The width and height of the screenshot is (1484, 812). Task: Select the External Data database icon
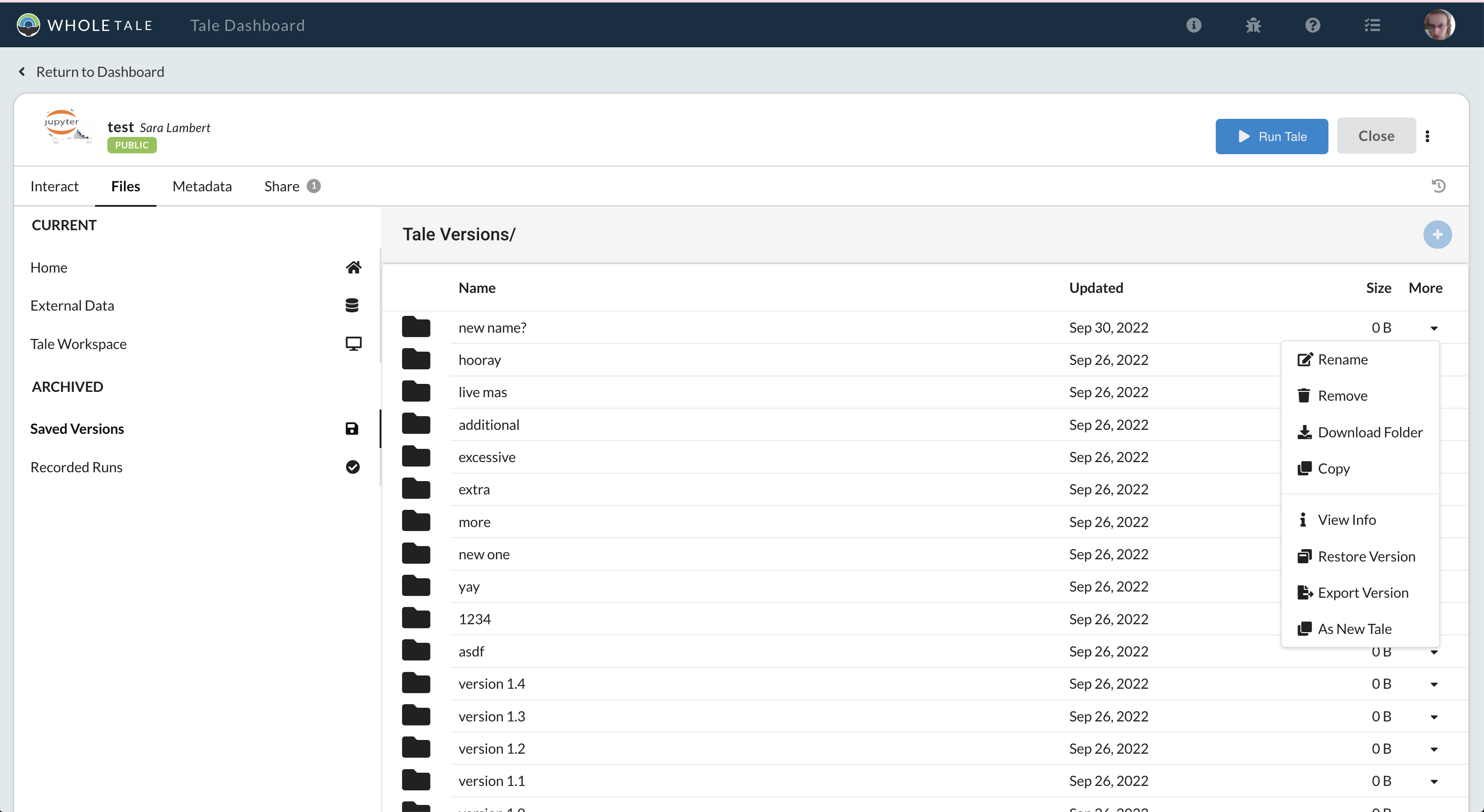353,305
